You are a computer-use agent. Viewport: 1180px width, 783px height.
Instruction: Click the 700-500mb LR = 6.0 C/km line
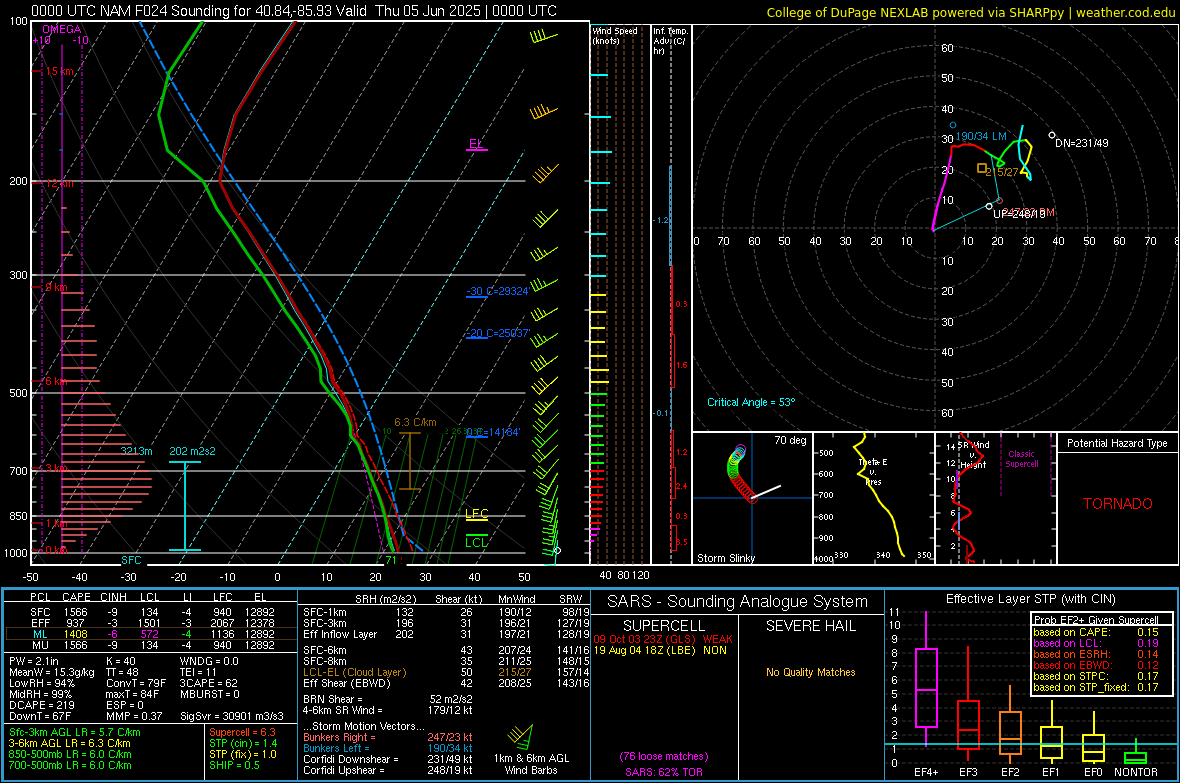click(x=70, y=765)
